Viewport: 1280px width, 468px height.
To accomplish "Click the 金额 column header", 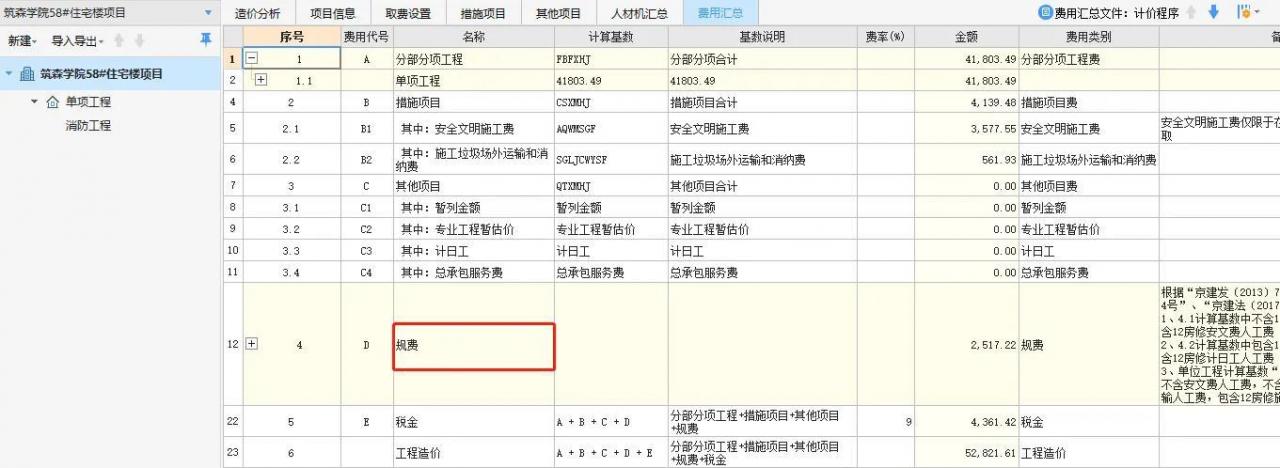I will 966,37.
